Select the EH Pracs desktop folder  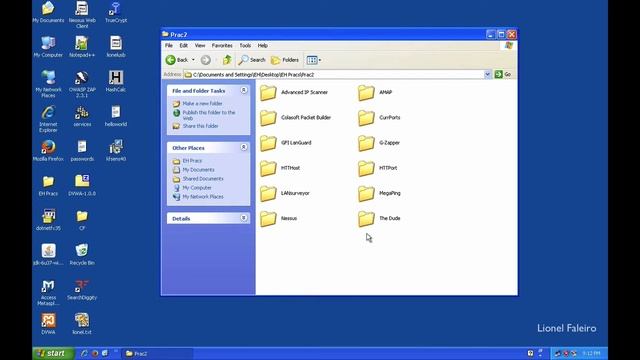48,185
